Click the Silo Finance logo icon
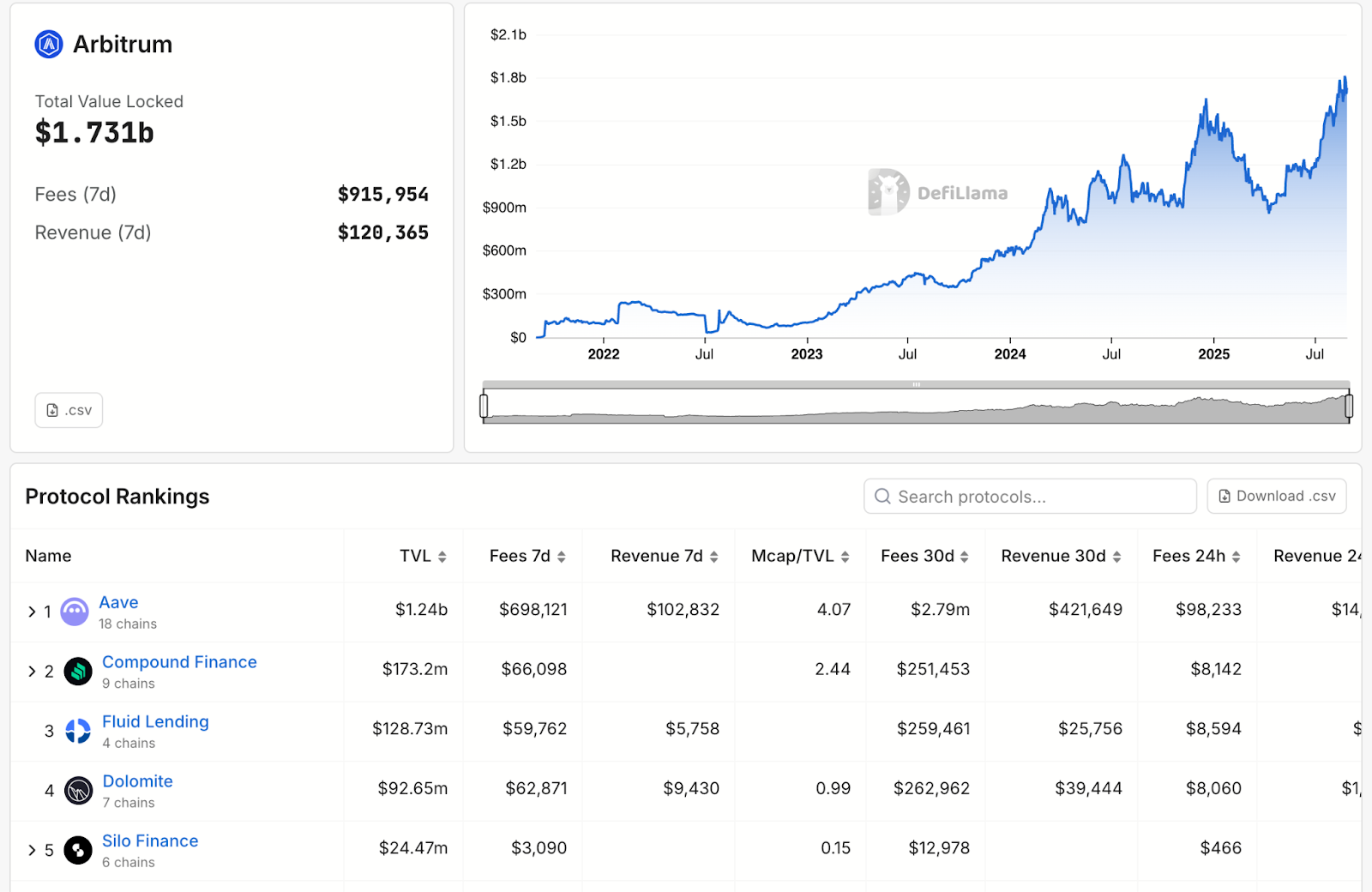1372x892 pixels. [x=78, y=850]
